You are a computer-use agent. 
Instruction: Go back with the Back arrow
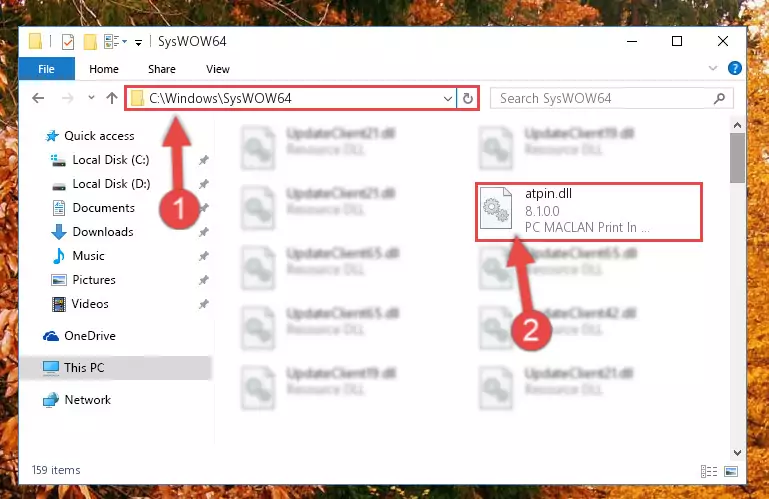tap(38, 98)
